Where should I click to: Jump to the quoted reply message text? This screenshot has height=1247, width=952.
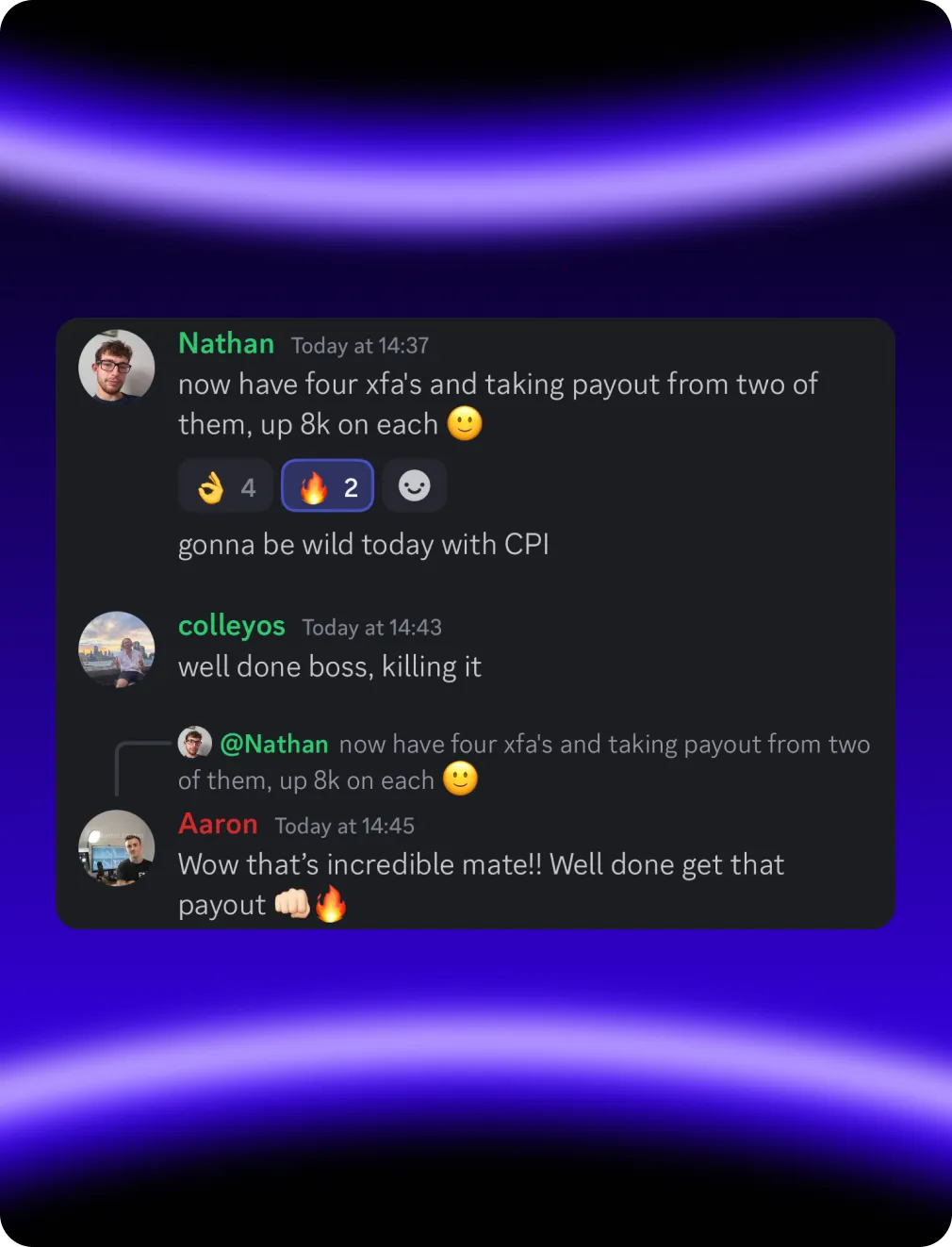point(523,762)
